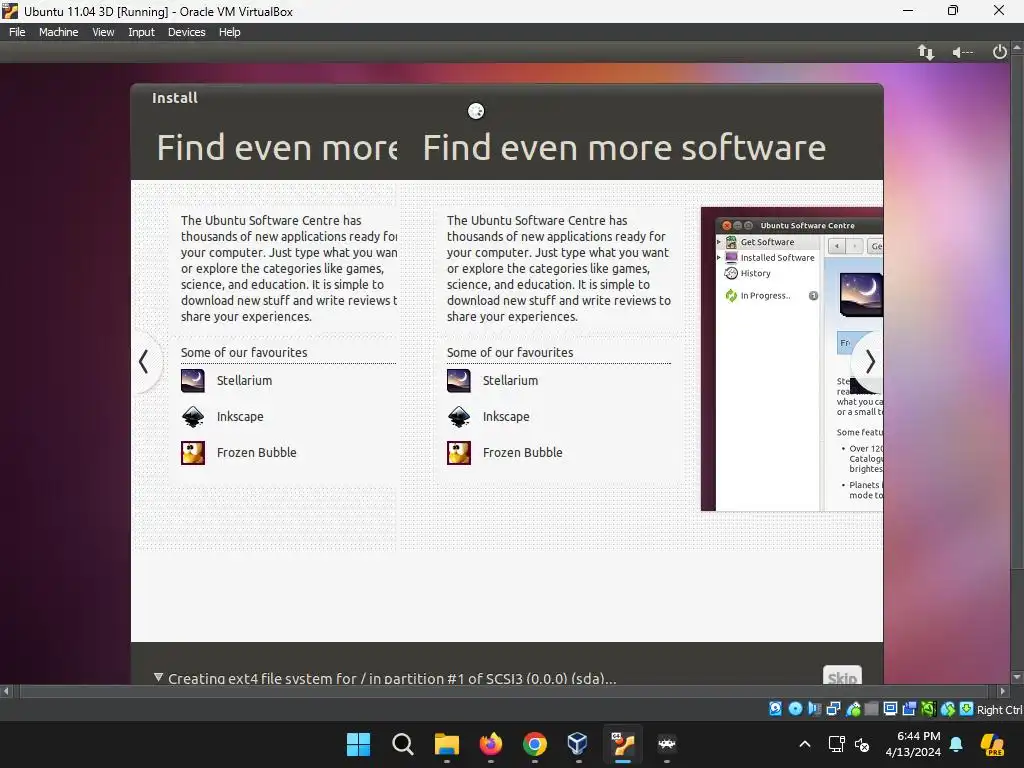Open Windows taskbar search
Image resolution: width=1024 pixels, height=768 pixels.
402,744
